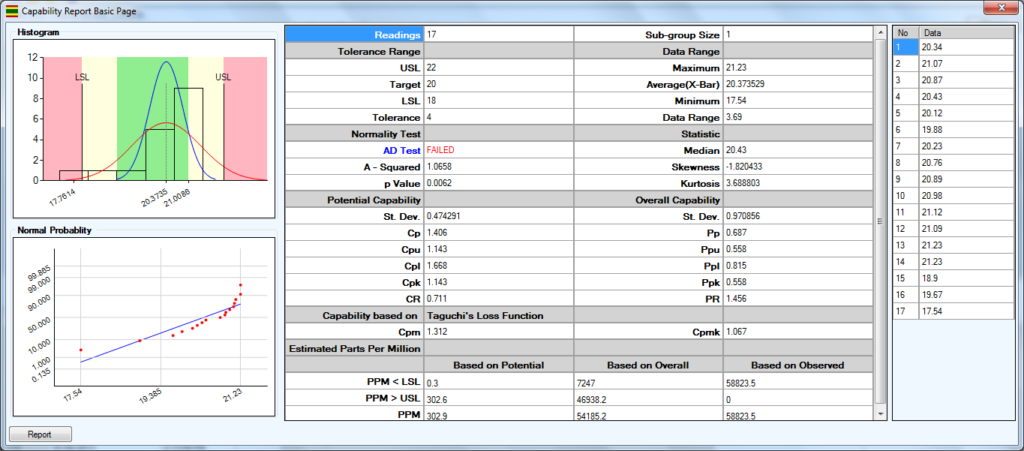Click the table scrollbar down arrow
Image resolution: width=1024 pixels, height=451 pixels.
tap(881, 414)
